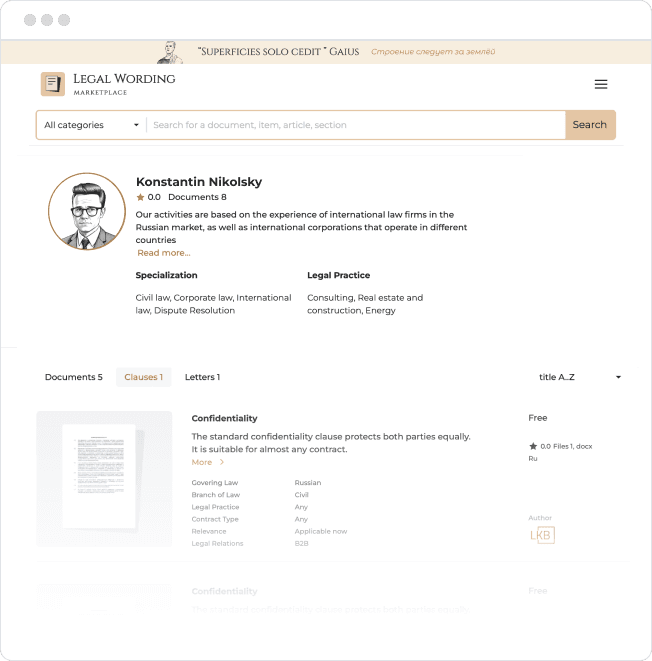Expand the All categories dropdown
Viewport: 652px width, 661px height.
91,125
